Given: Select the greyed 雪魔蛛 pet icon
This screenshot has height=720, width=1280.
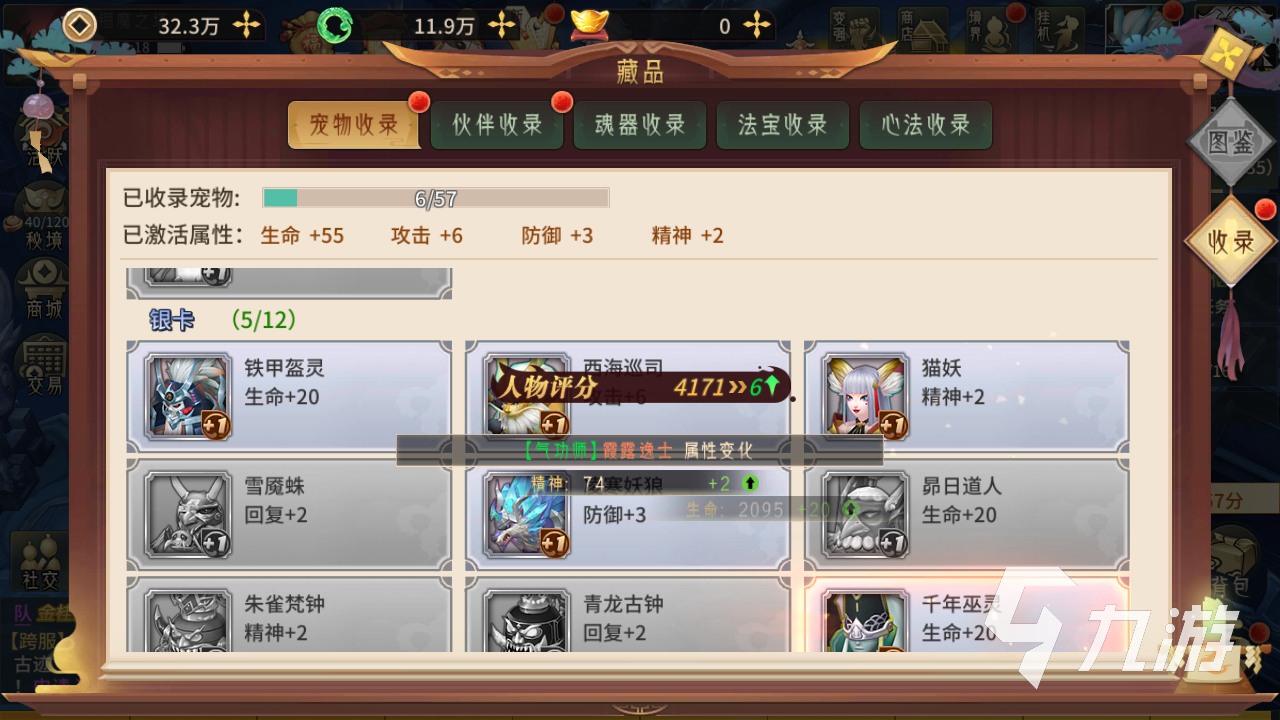Looking at the screenshot, I should tap(188, 514).
